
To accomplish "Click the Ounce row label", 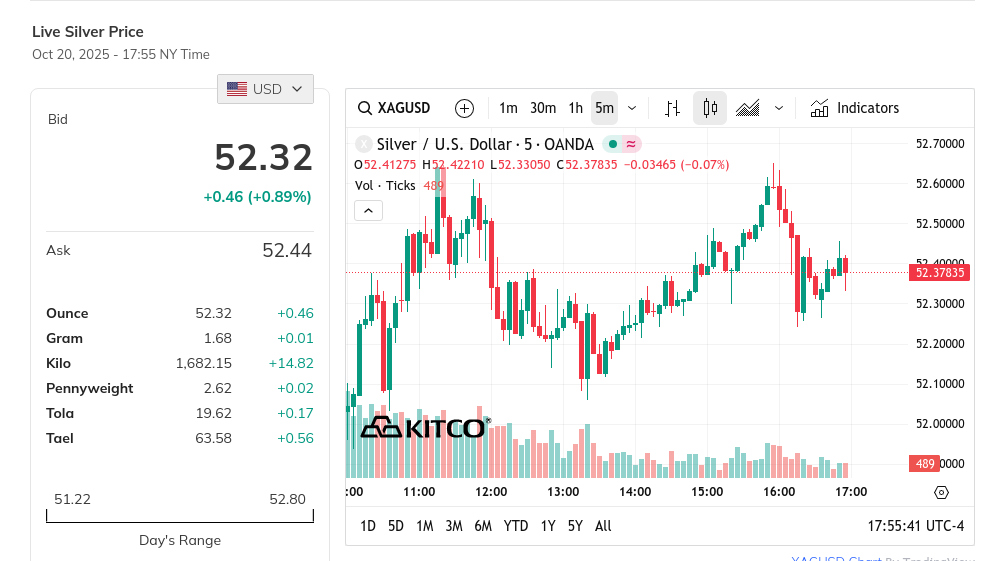I will click(x=67, y=314).
